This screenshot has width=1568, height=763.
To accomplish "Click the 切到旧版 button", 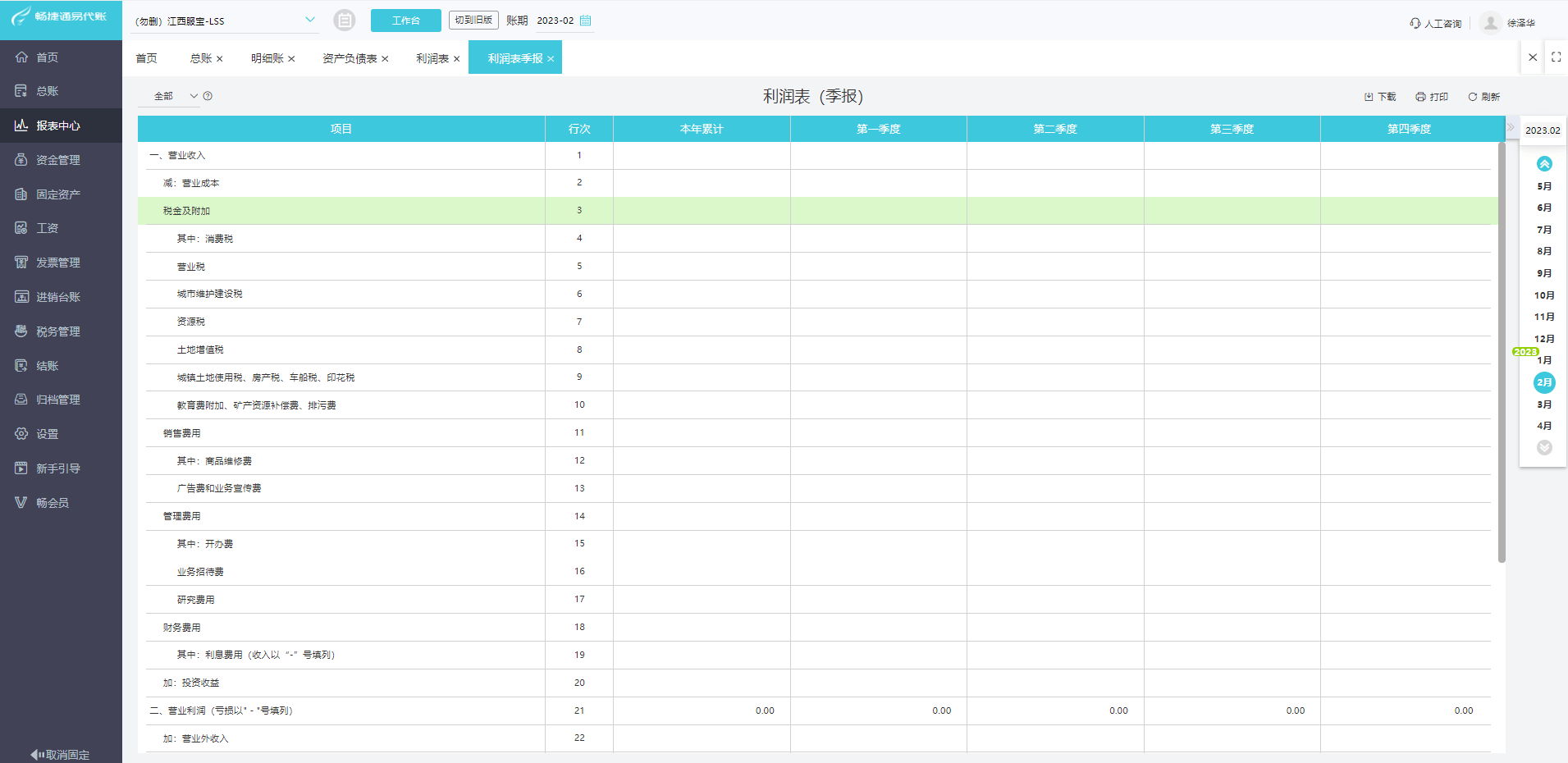I will [x=473, y=20].
